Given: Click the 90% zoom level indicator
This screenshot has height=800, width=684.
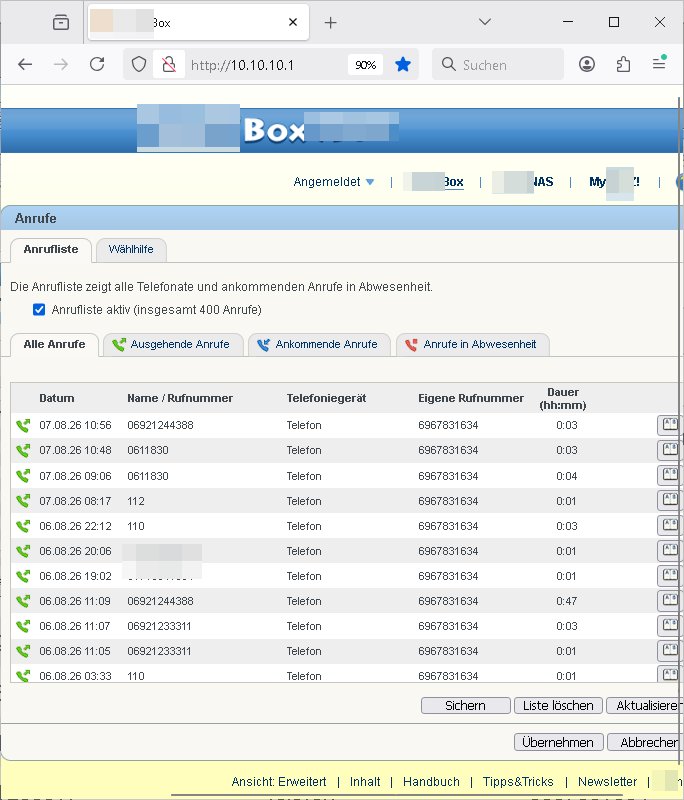Looking at the screenshot, I should 365,65.
